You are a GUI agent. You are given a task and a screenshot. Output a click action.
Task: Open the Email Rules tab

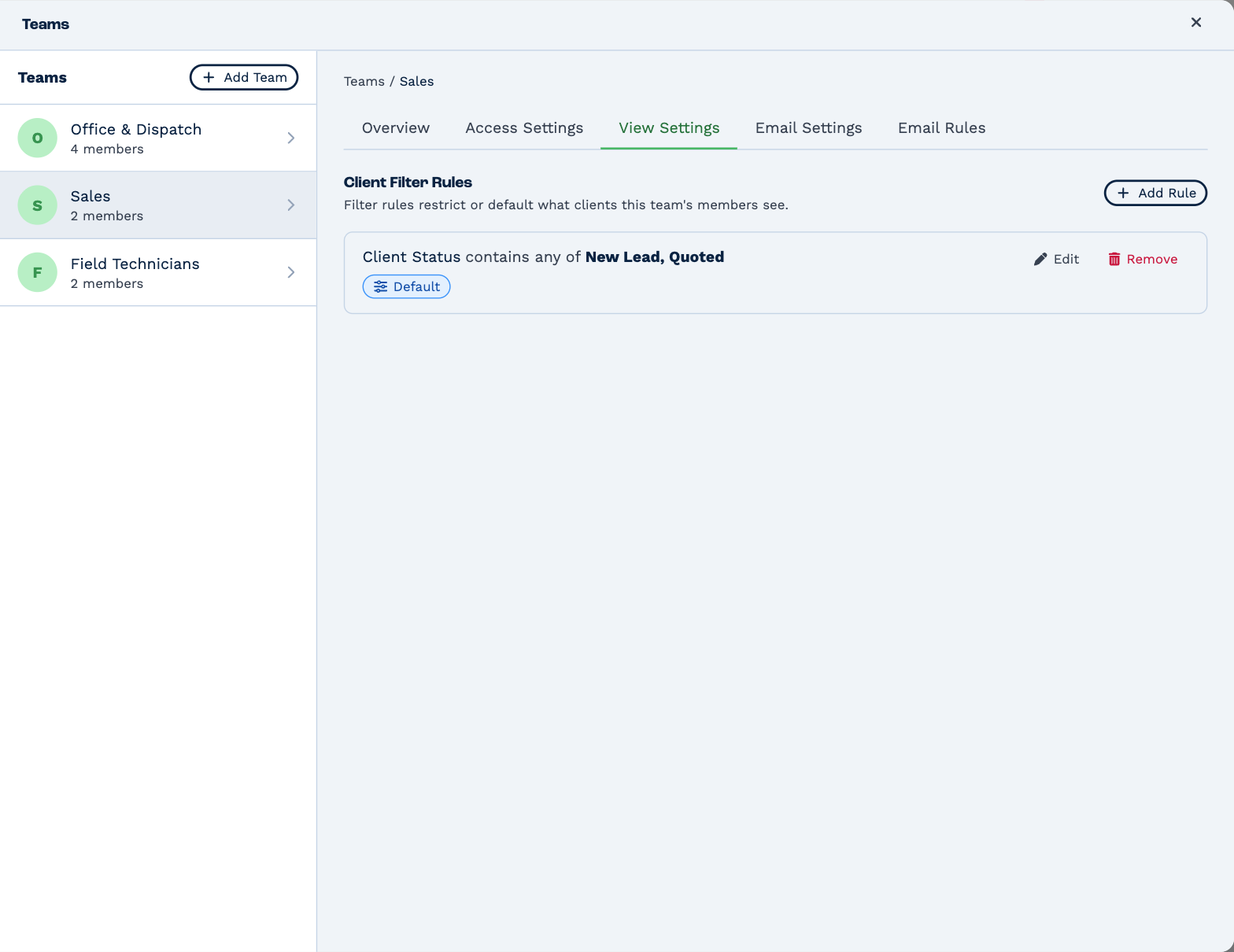click(941, 127)
